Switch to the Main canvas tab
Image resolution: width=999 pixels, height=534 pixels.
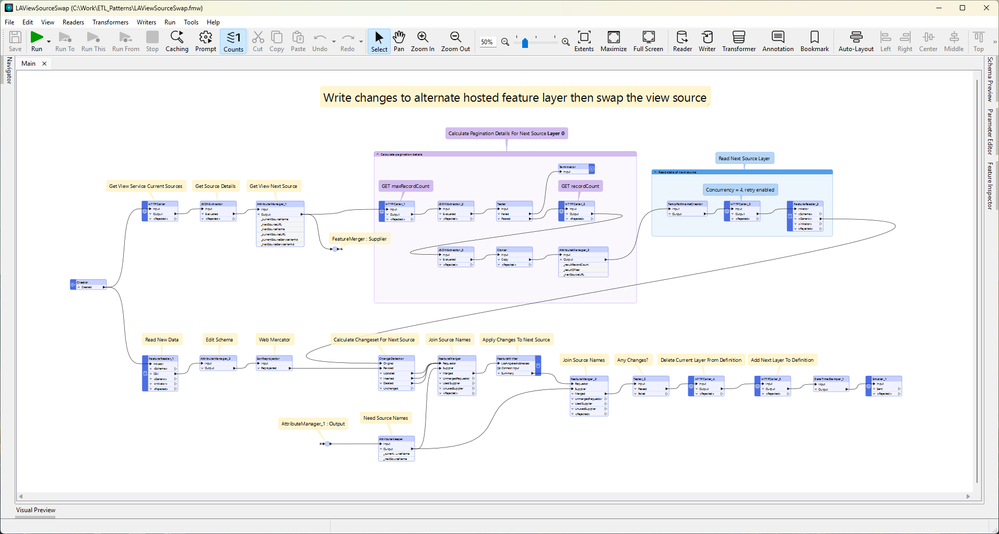[x=28, y=63]
